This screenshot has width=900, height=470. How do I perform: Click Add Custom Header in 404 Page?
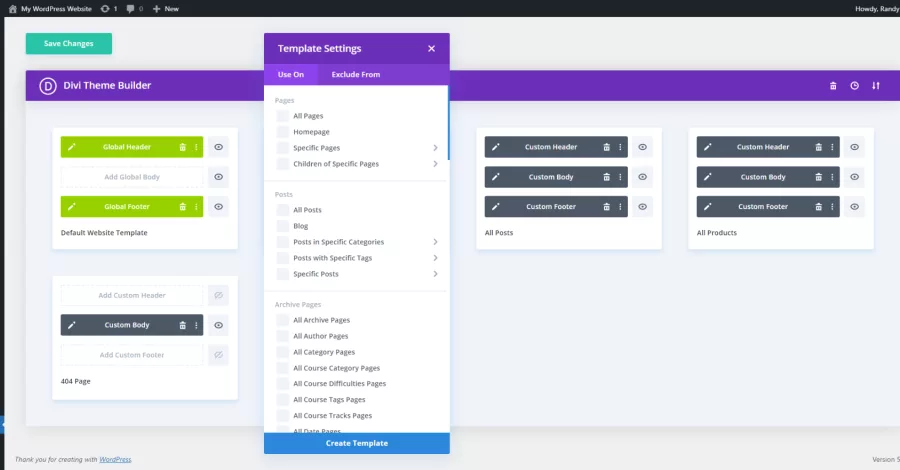point(132,295)
